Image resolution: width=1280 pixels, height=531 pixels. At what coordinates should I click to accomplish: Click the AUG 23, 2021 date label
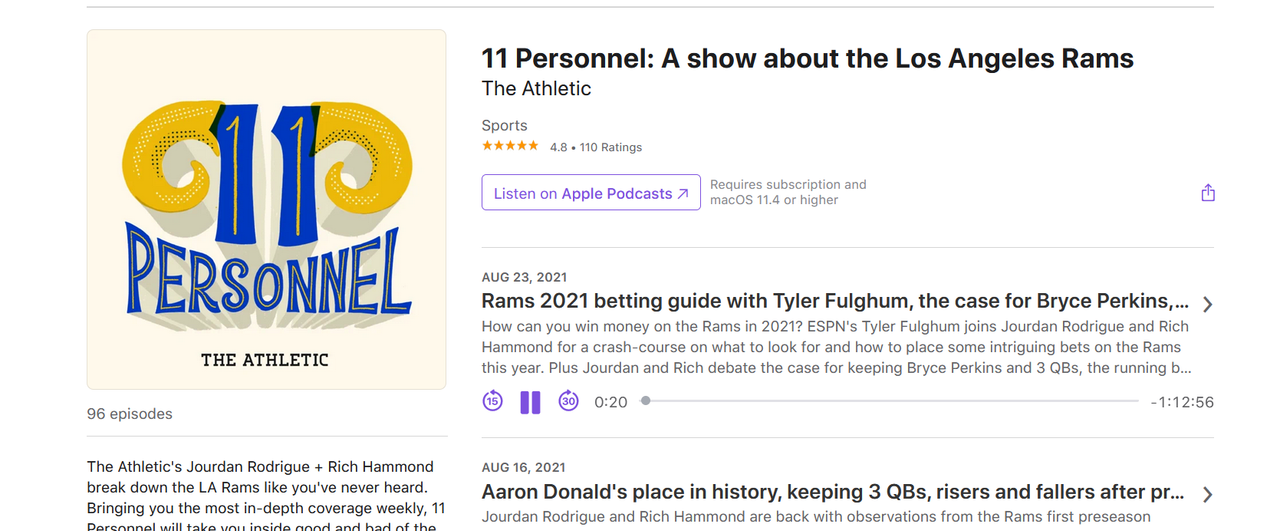(524, 277)
